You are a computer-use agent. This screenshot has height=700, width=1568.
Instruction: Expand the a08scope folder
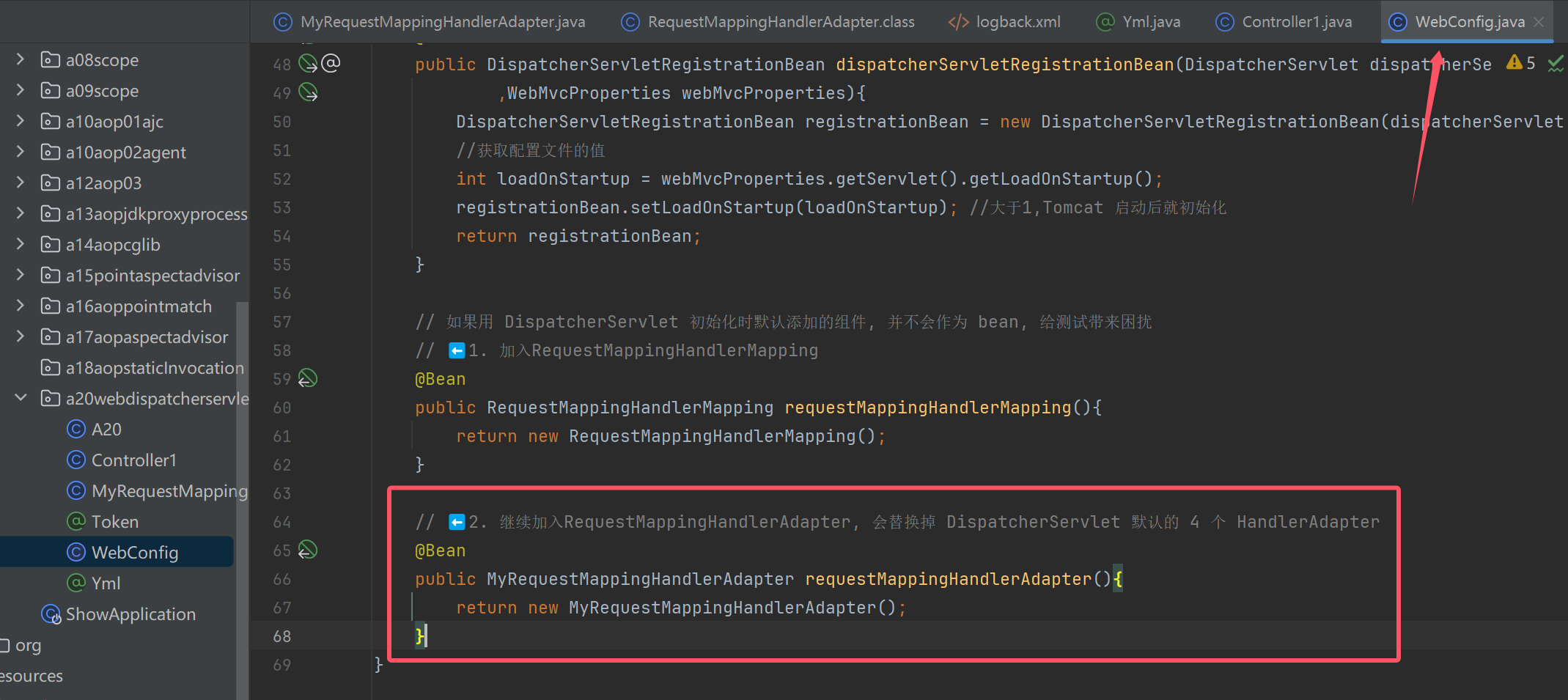(21, 59)
